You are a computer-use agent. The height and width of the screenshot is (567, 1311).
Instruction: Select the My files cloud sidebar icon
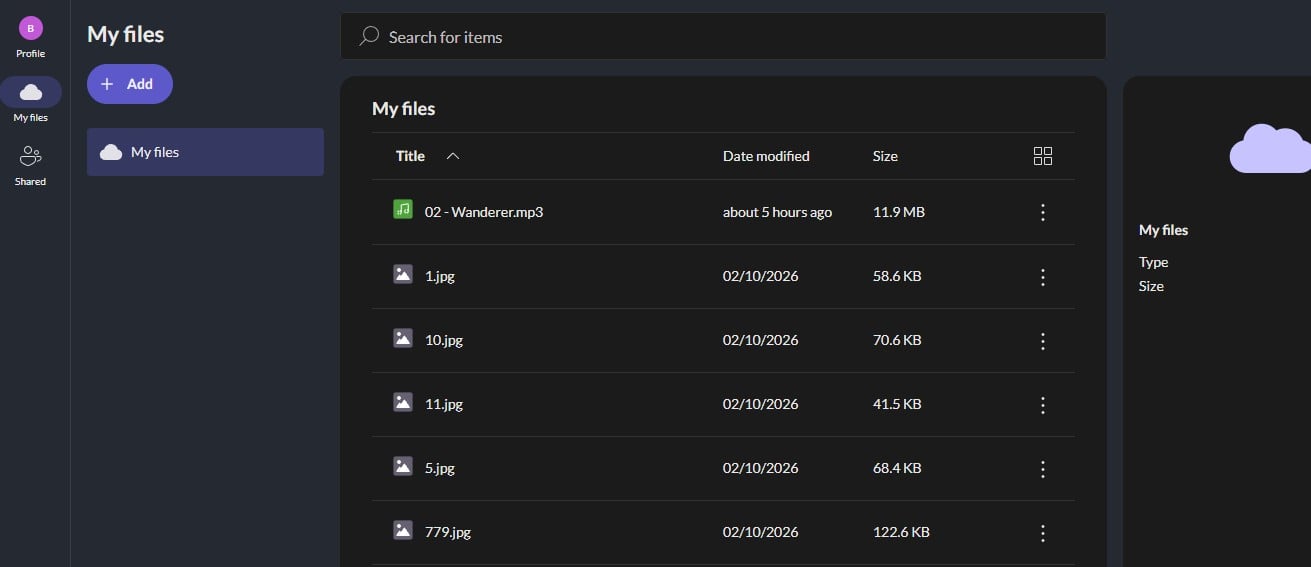pos(31,92)
